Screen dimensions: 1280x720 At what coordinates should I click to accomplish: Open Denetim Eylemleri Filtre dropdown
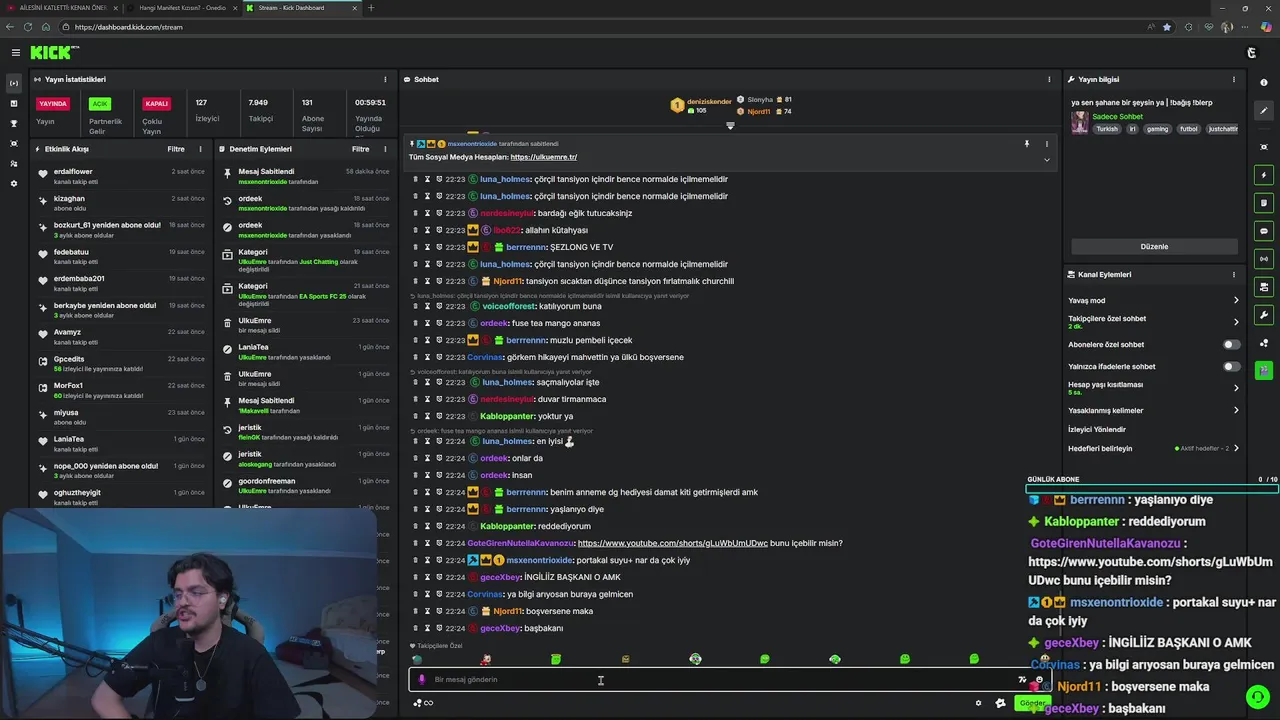click(361, 149)
